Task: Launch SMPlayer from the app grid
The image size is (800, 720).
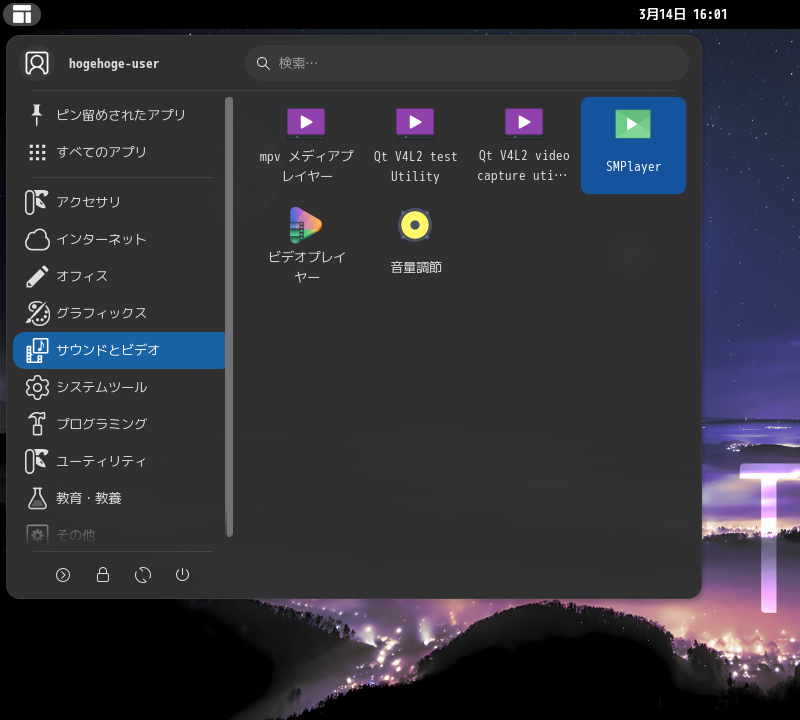Action: [633, 145]
